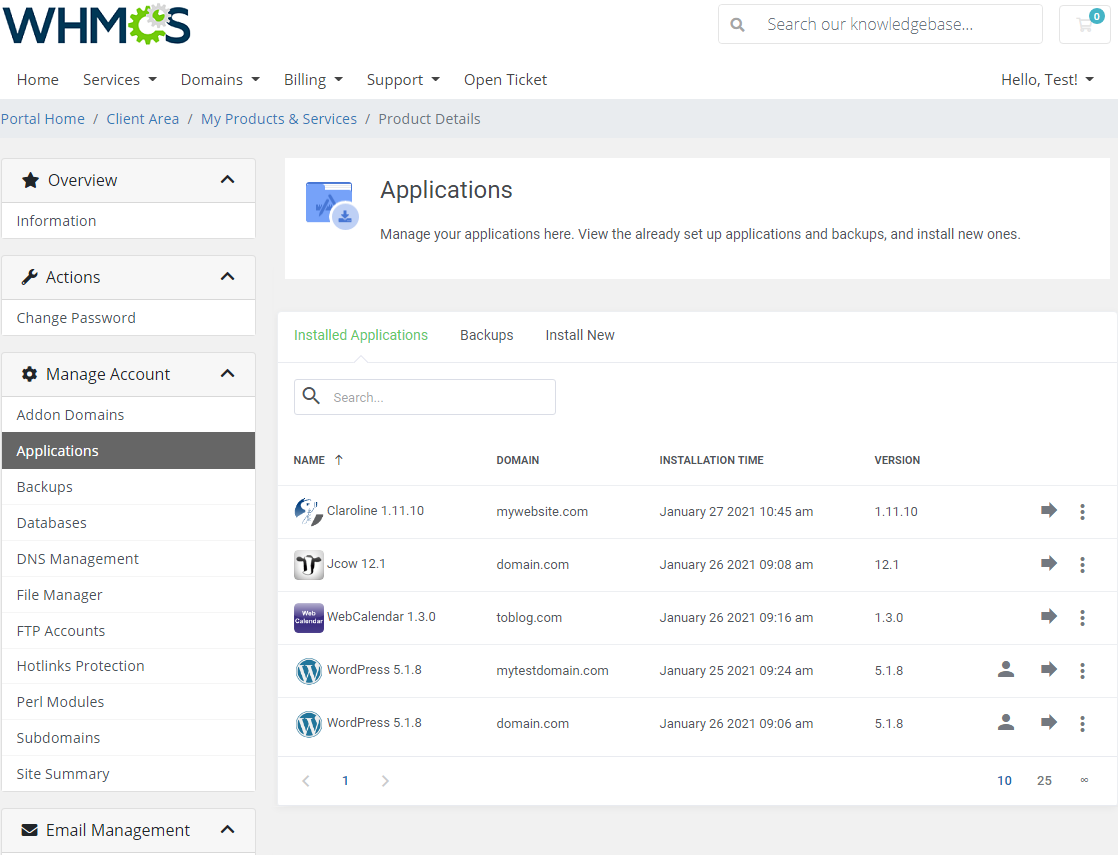Open Backups in the sidebar menu

128,487
